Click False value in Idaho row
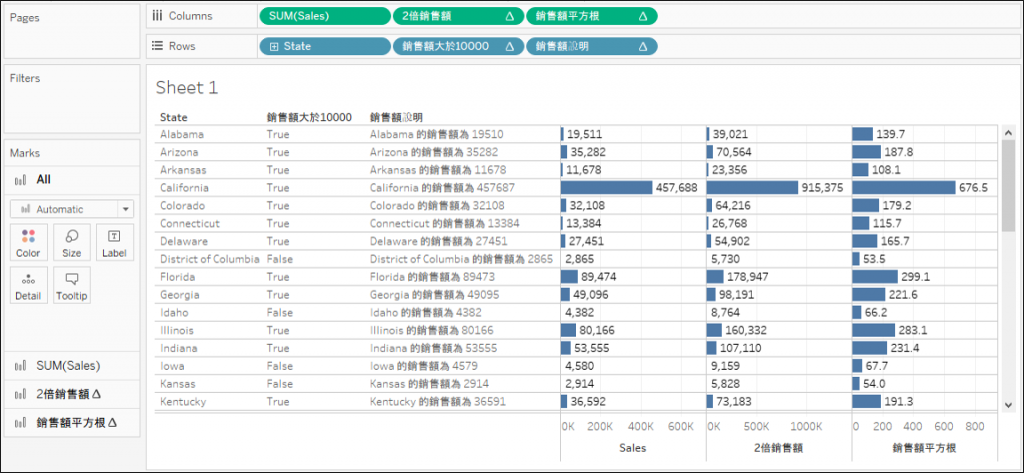This screenshot has height=473, width=1024. tap(280, 313)
